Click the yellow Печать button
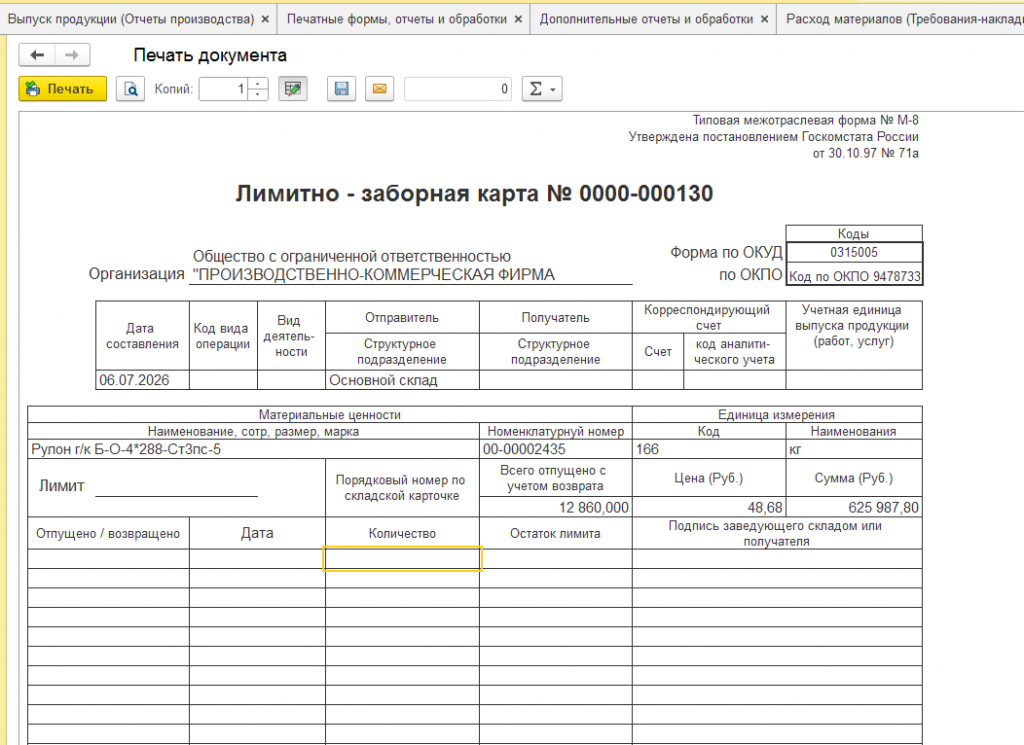Viewport: 1024px width, 745px height. point(63,89)
